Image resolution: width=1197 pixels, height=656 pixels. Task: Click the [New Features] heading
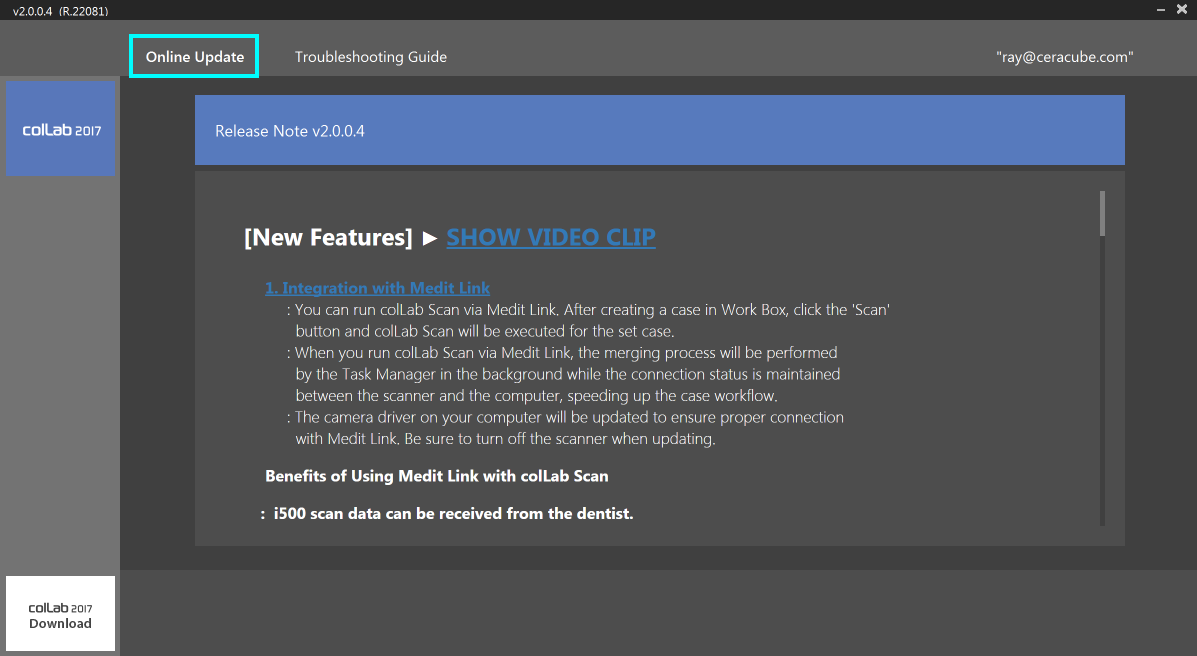tap(328, 238)
